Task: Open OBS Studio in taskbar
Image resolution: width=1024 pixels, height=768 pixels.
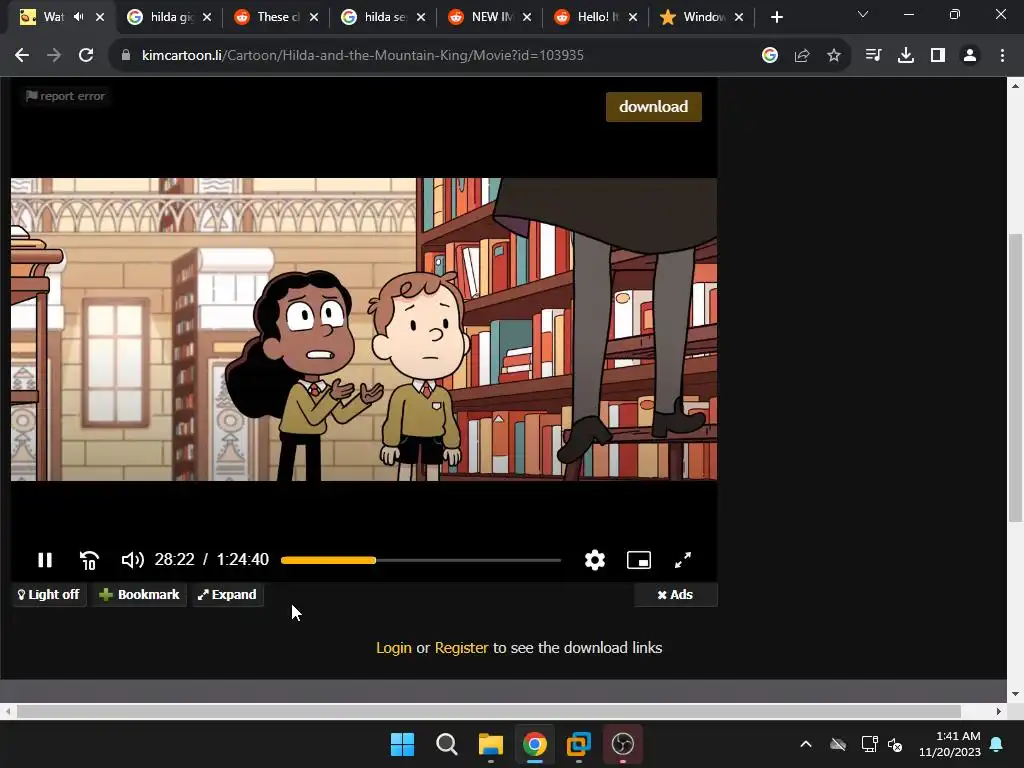Action: [x=622, y=744]
